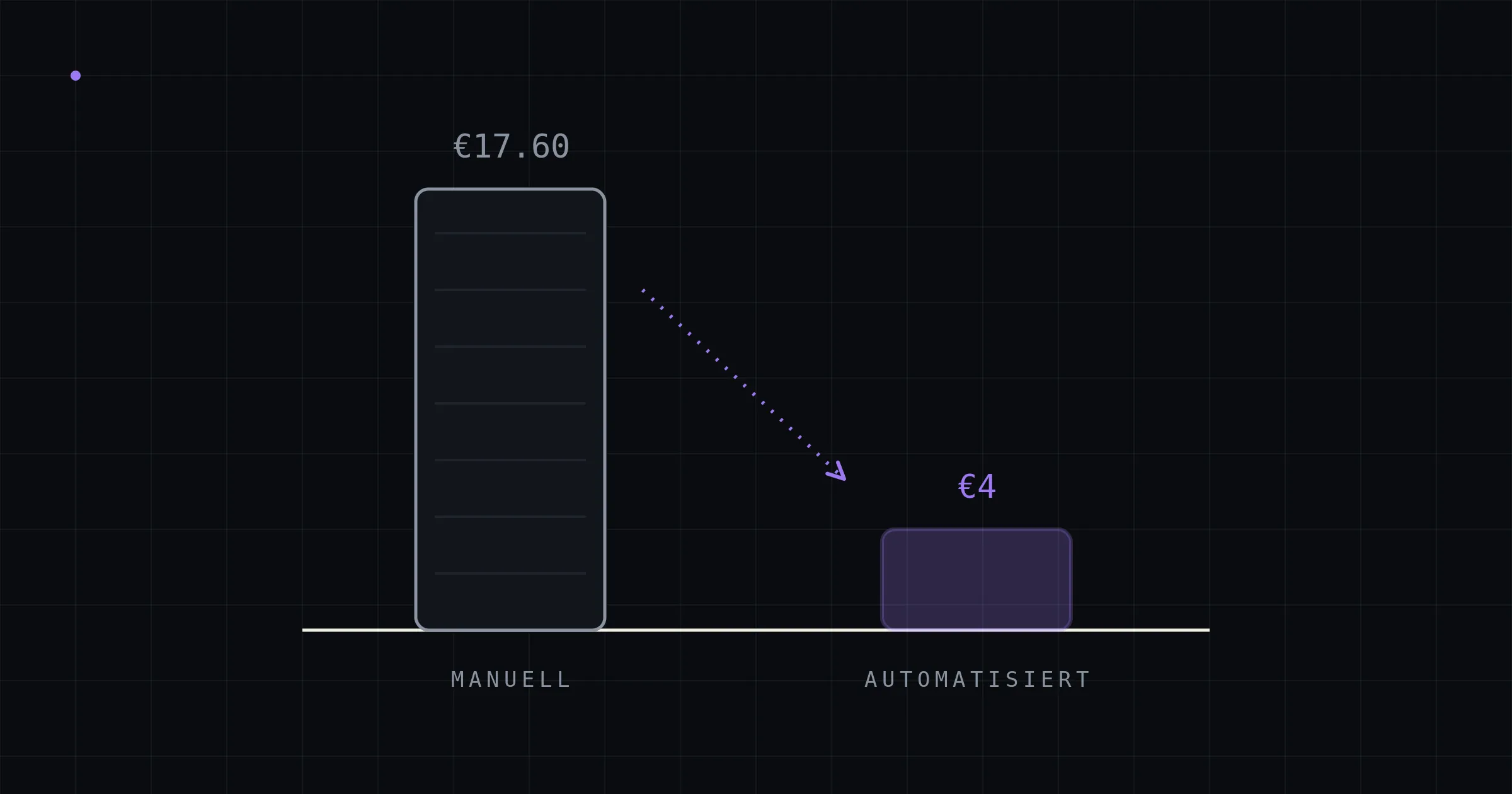Click the fifth divider line inside the tall bar
The image size is (1512, 794).
coord(510,460)
